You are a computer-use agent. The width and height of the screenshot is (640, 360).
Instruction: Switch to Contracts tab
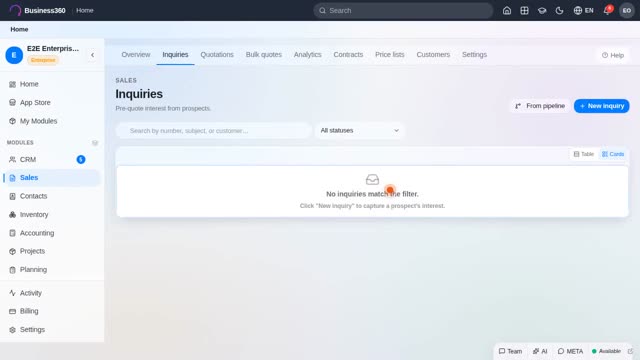click(x=348, y=55)
